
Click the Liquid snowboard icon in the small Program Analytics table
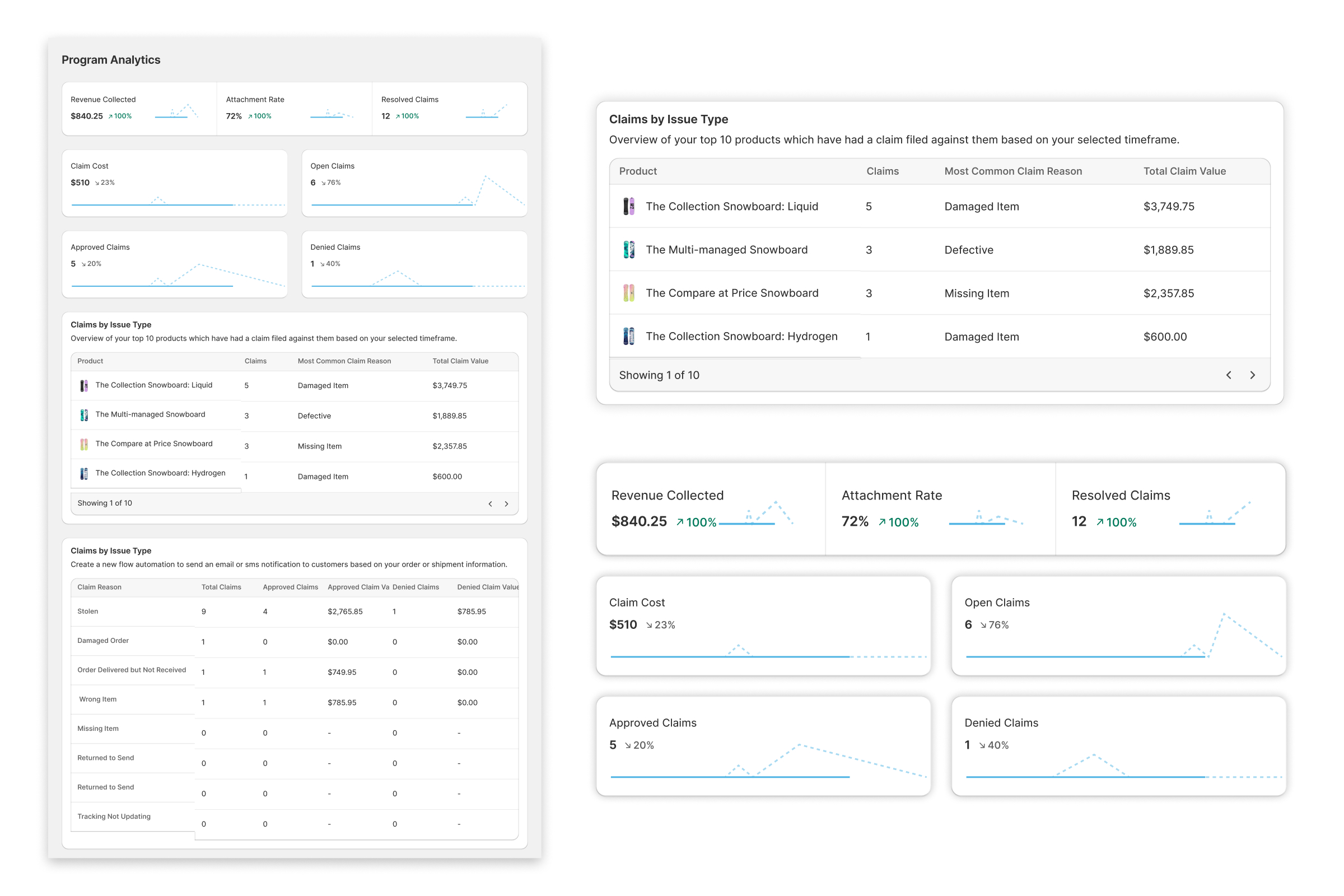[x=84, y=386]
